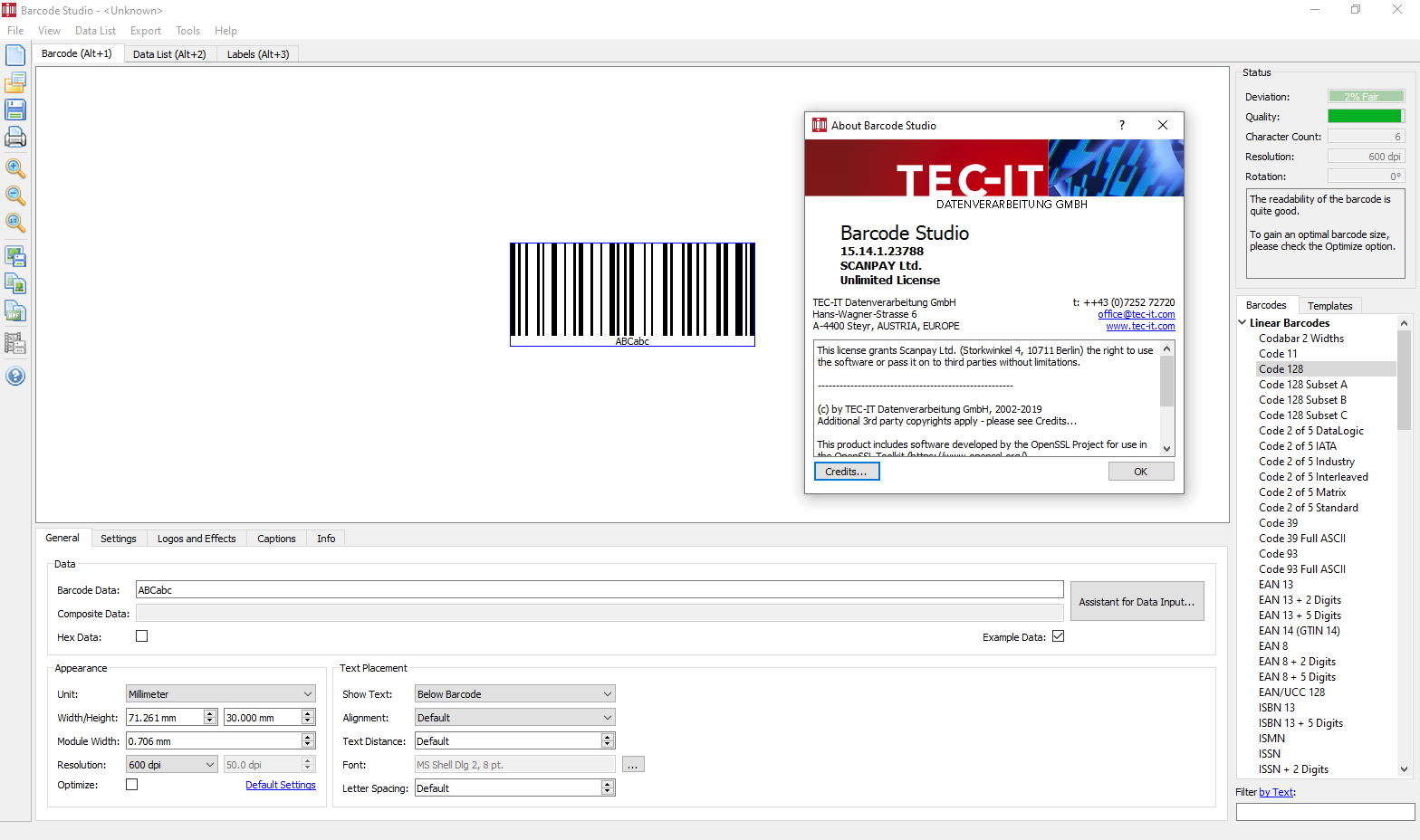Click the barcode filter text field
This screenshot has height=840, width=1420.
pyautogui.click(x=1325, y=812)
